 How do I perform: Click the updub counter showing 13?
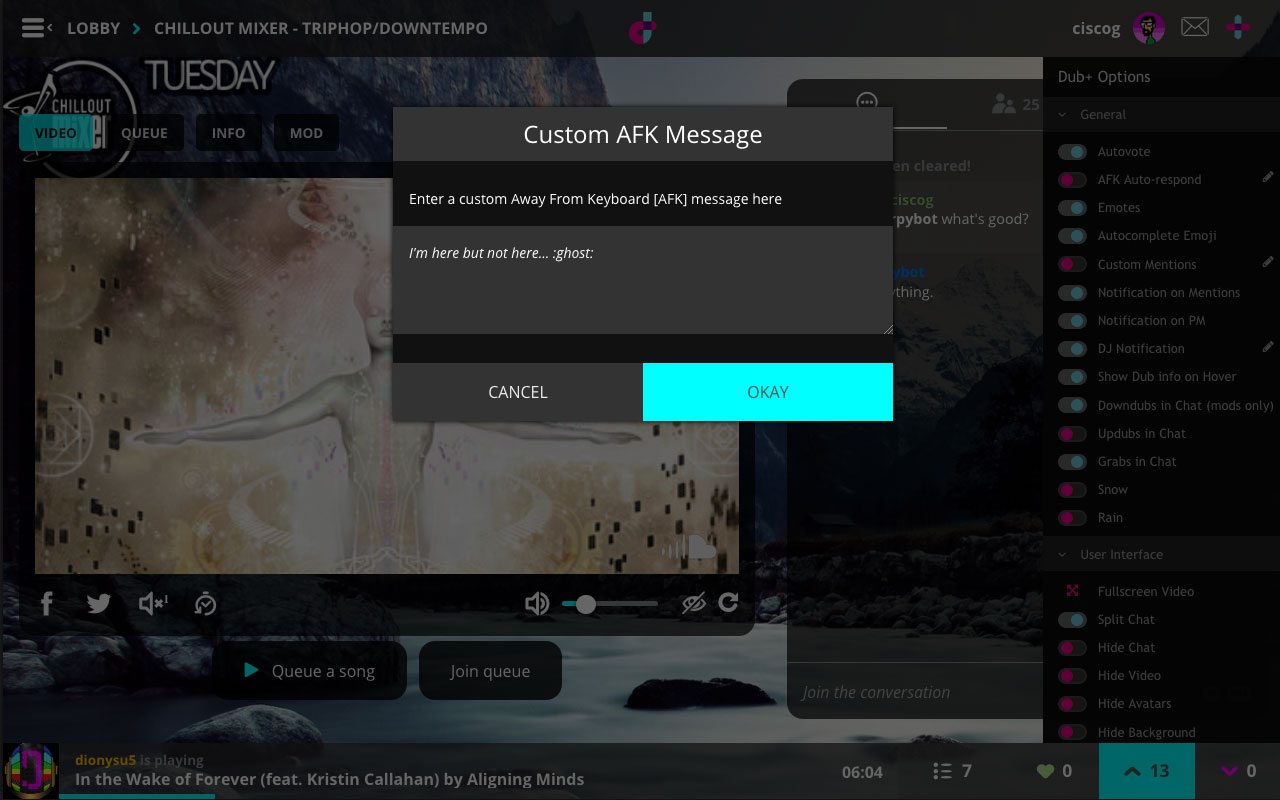(1147, 771)
